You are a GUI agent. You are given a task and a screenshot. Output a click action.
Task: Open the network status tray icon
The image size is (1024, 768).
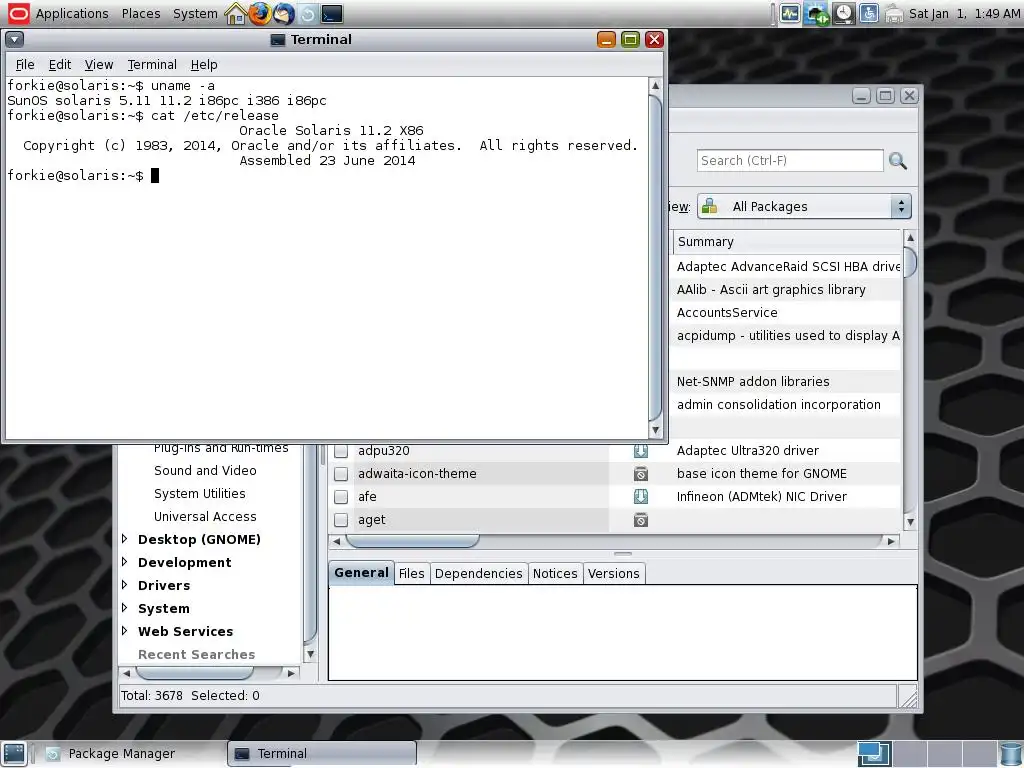pos(816,14)
